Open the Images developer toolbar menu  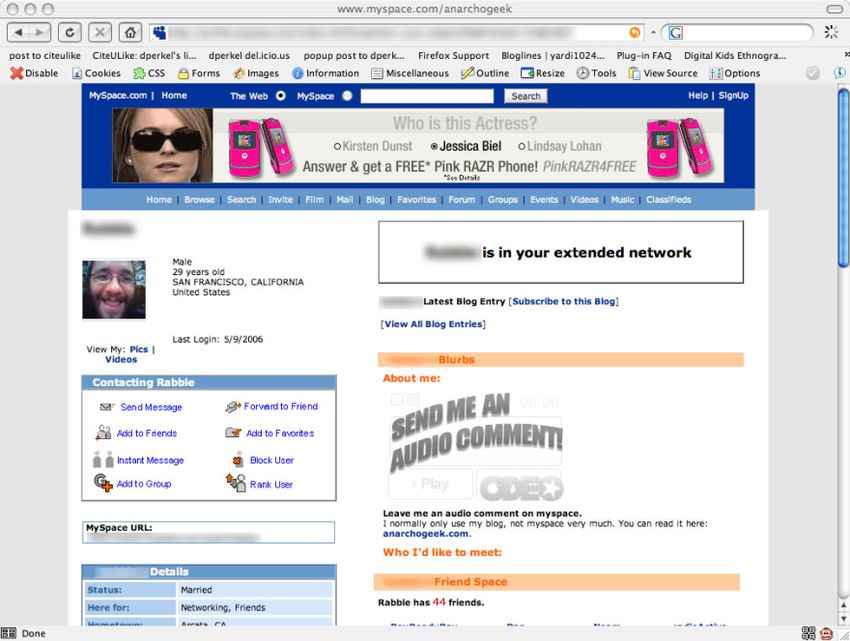point(256,73)
